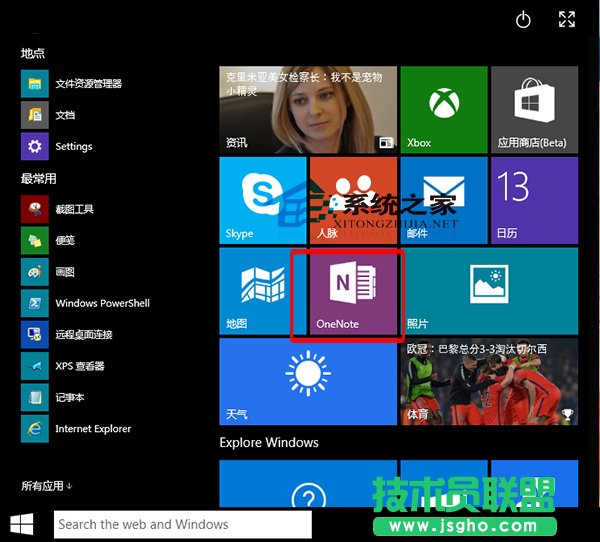Screen dimensions: 600x542
Task: Launch the Skype tile
Action: [262, 200]
